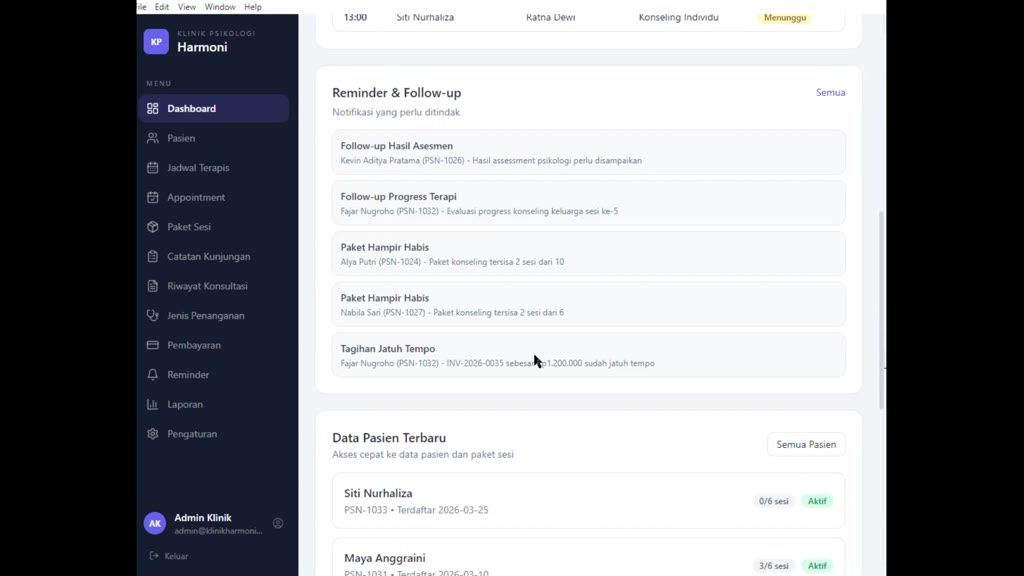Viewport: 1024px width, 576px height.
Task: Open the Help menu in menu bar
Action: [x=253, y=7]
